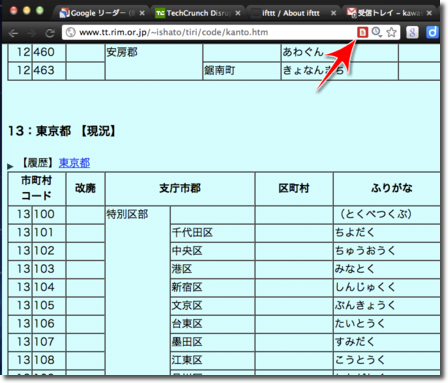The width and height of the screenshot is (448, 383).
Task: Click the globe site icon in address bar
Action: pos(70,32)
